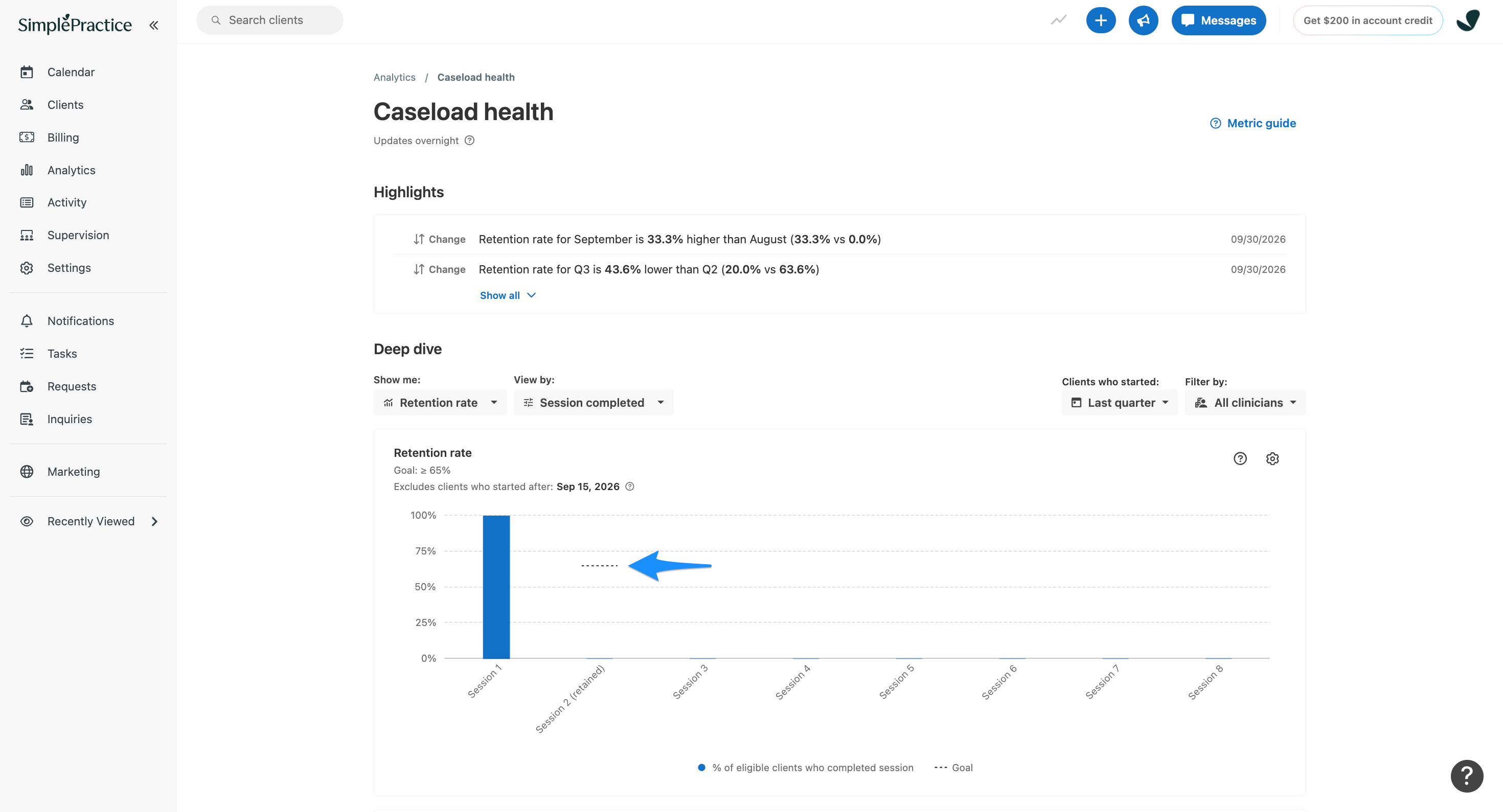
Task: Open the megaphone announcements icon
Action: (x=1143, y=20)
